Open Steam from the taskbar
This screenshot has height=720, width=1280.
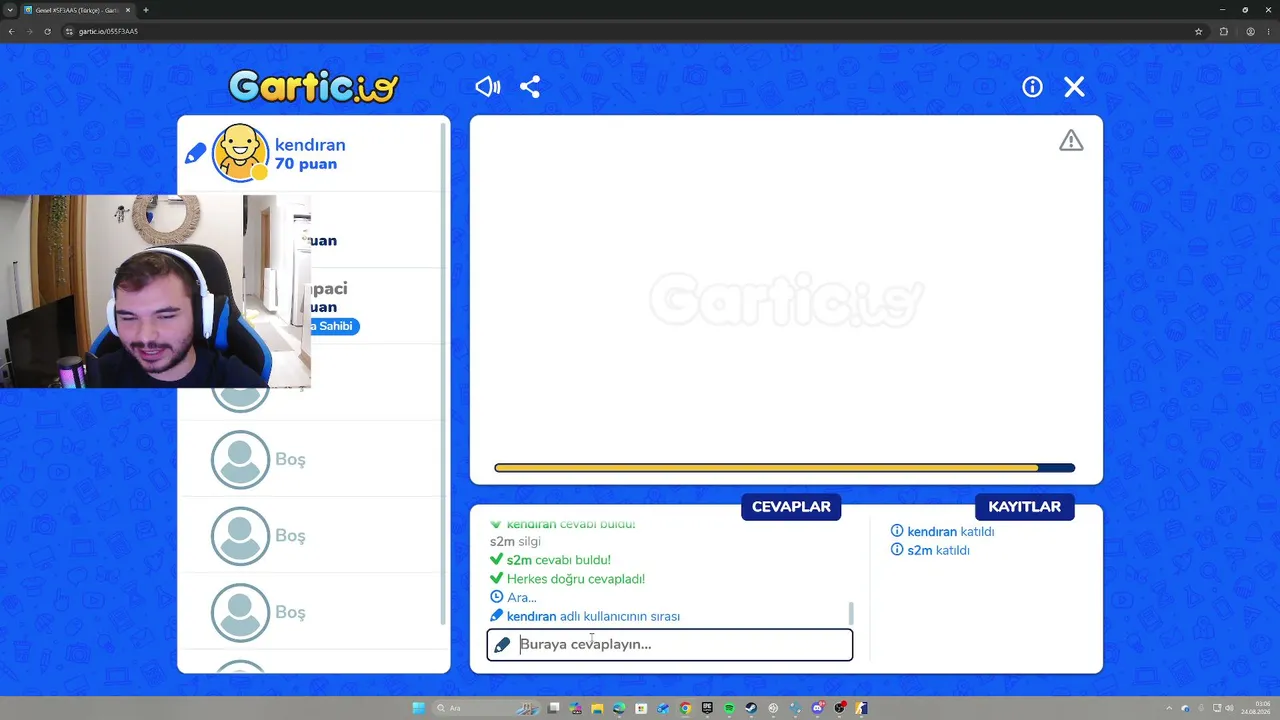(x=751, y=708)
